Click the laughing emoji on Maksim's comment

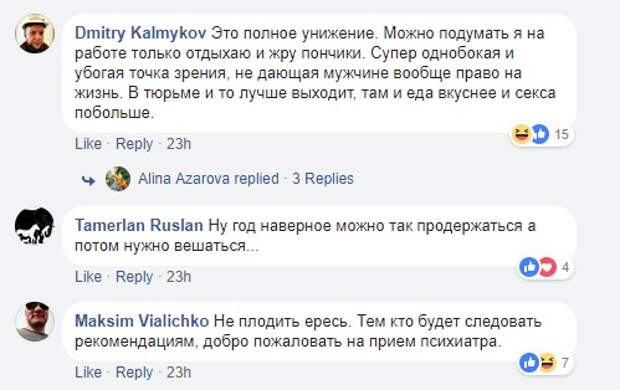point(547,362)
